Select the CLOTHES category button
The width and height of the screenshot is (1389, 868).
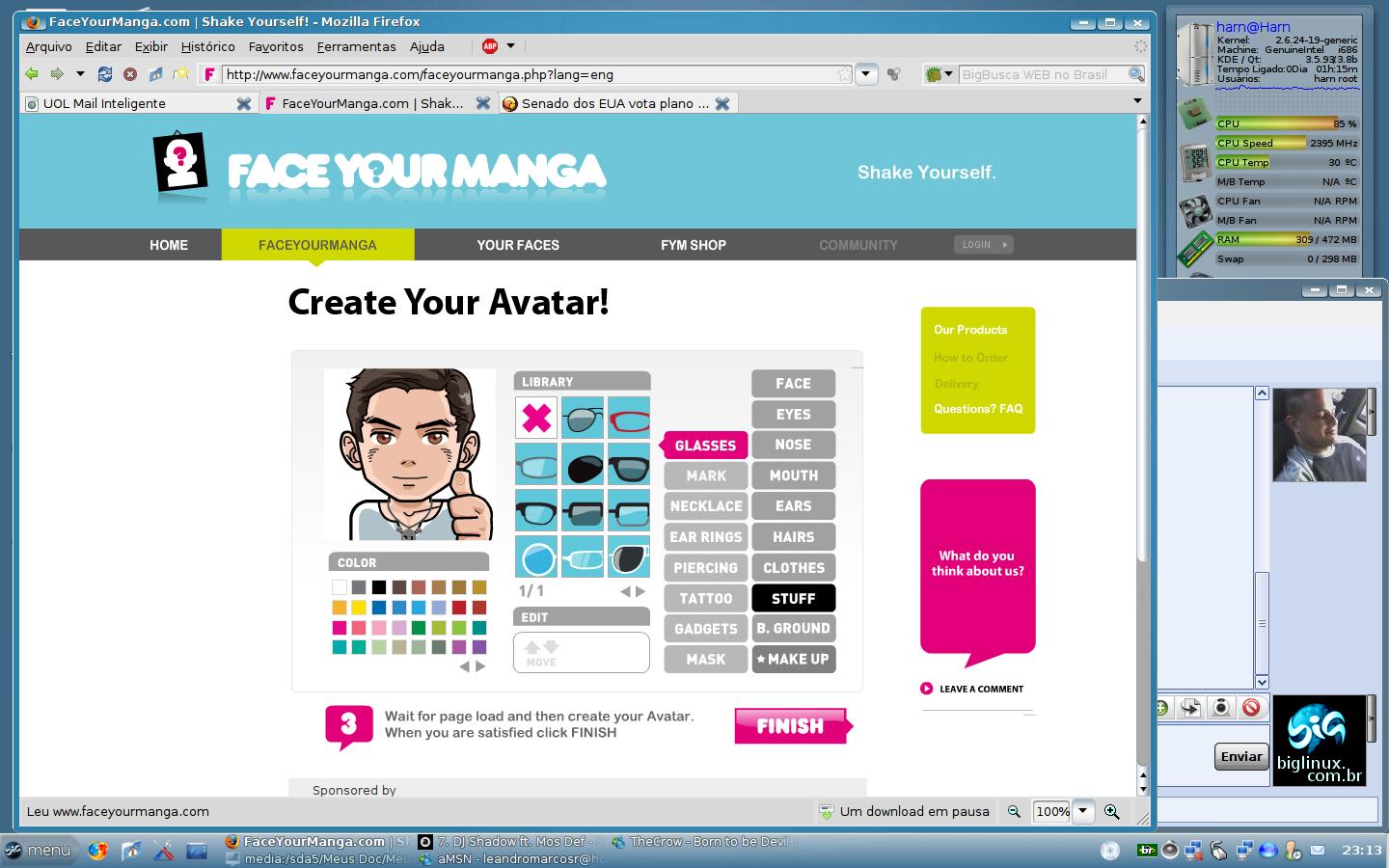(794, 568)
